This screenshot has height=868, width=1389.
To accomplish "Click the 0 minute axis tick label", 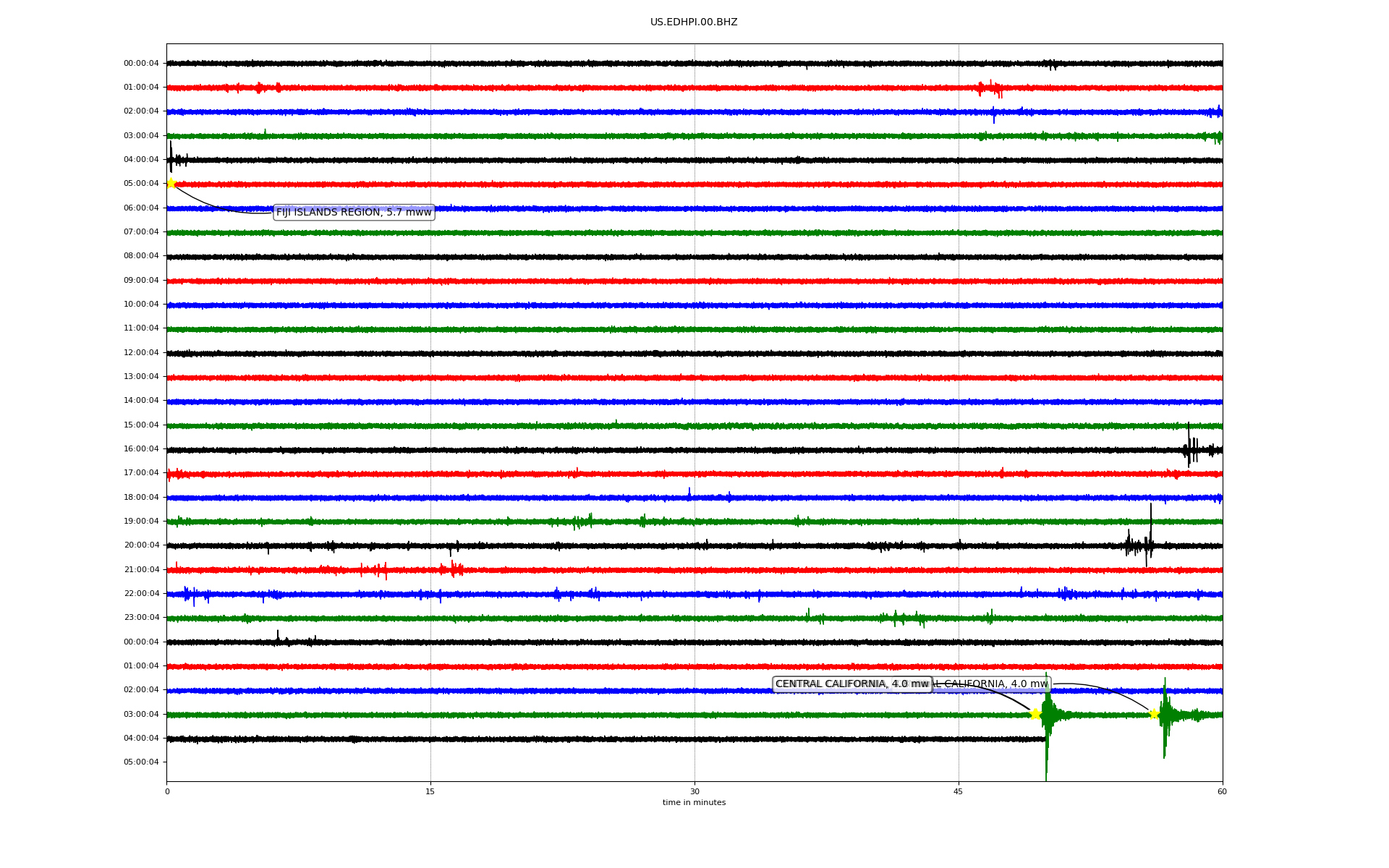I will (x=167, y=791).
